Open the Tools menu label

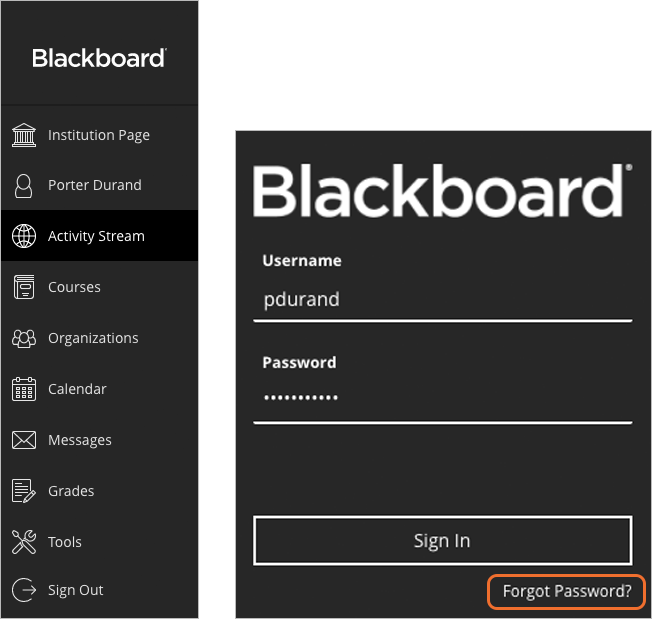64,542
